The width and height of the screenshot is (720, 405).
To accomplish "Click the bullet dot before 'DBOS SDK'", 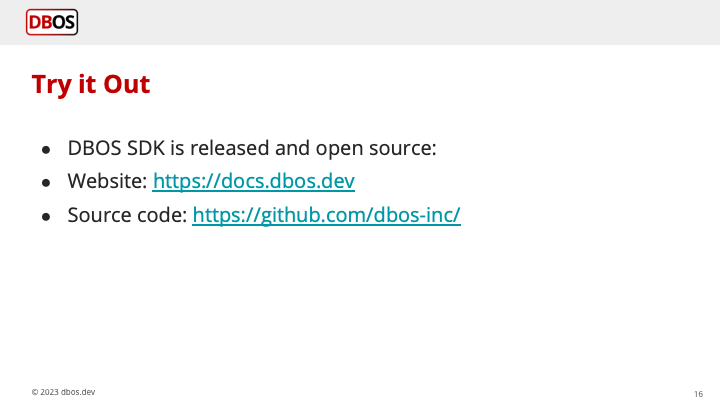I will click(46, 150).
